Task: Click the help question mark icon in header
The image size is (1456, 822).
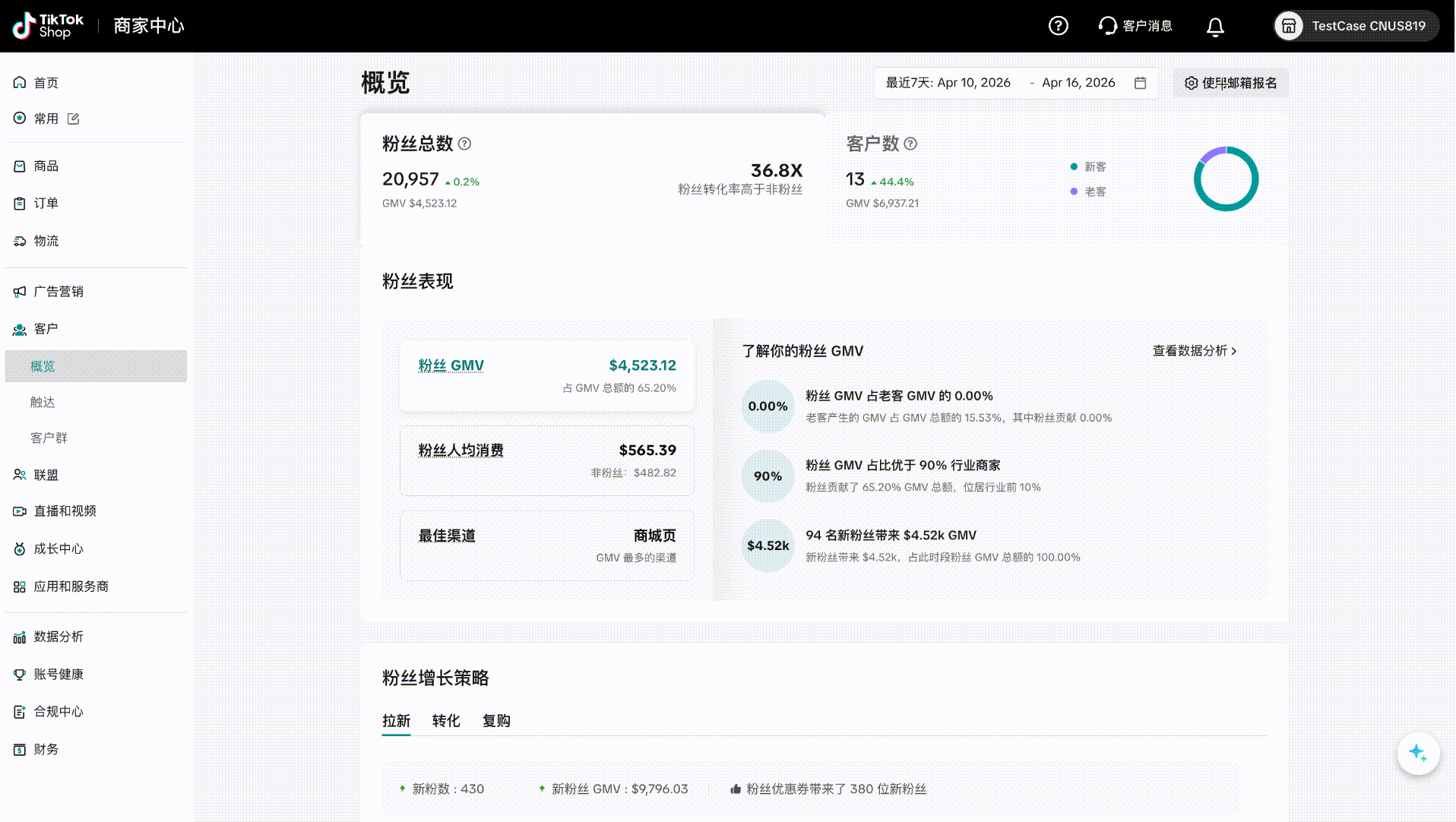Action: tap(1058, 26)
